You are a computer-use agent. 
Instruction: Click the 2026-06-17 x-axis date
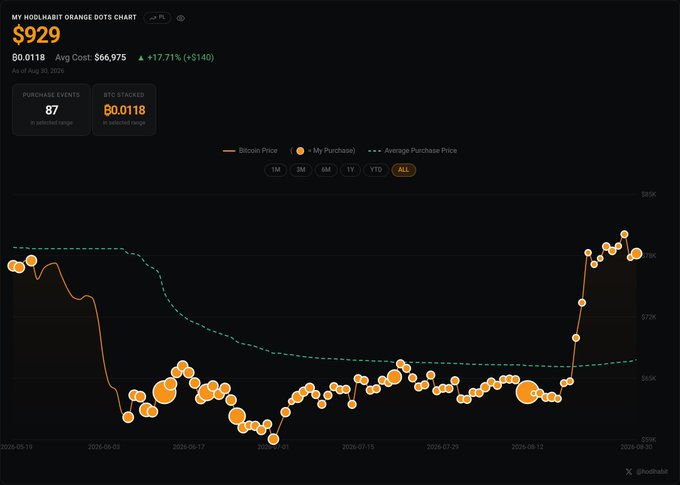point(188,447)
